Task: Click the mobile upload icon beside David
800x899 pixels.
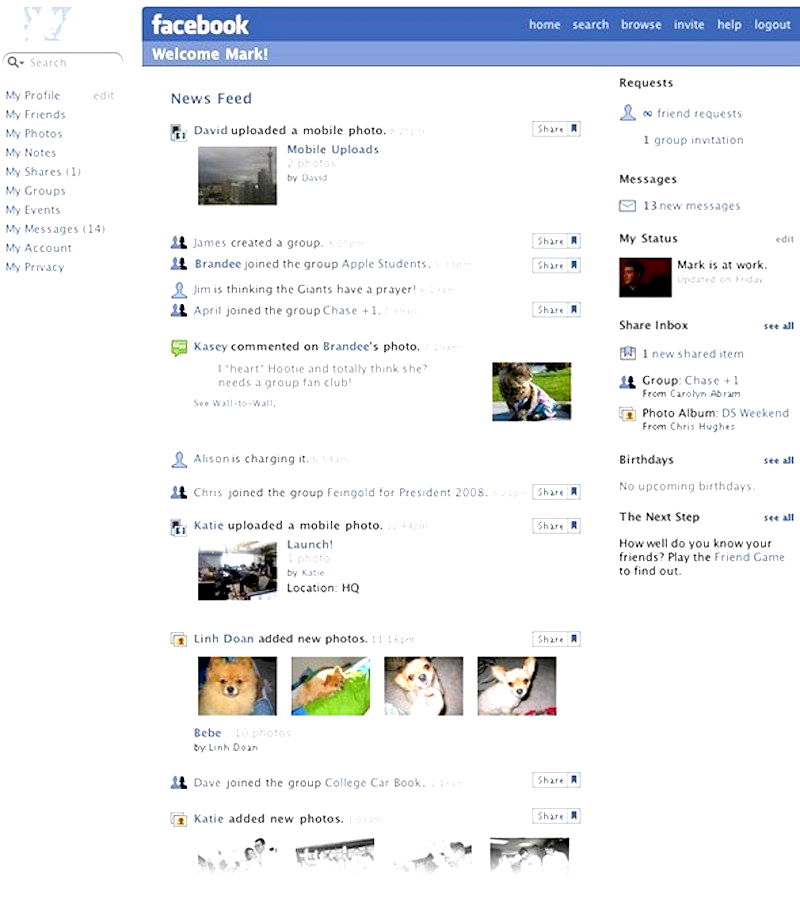Action: [179, 131]
